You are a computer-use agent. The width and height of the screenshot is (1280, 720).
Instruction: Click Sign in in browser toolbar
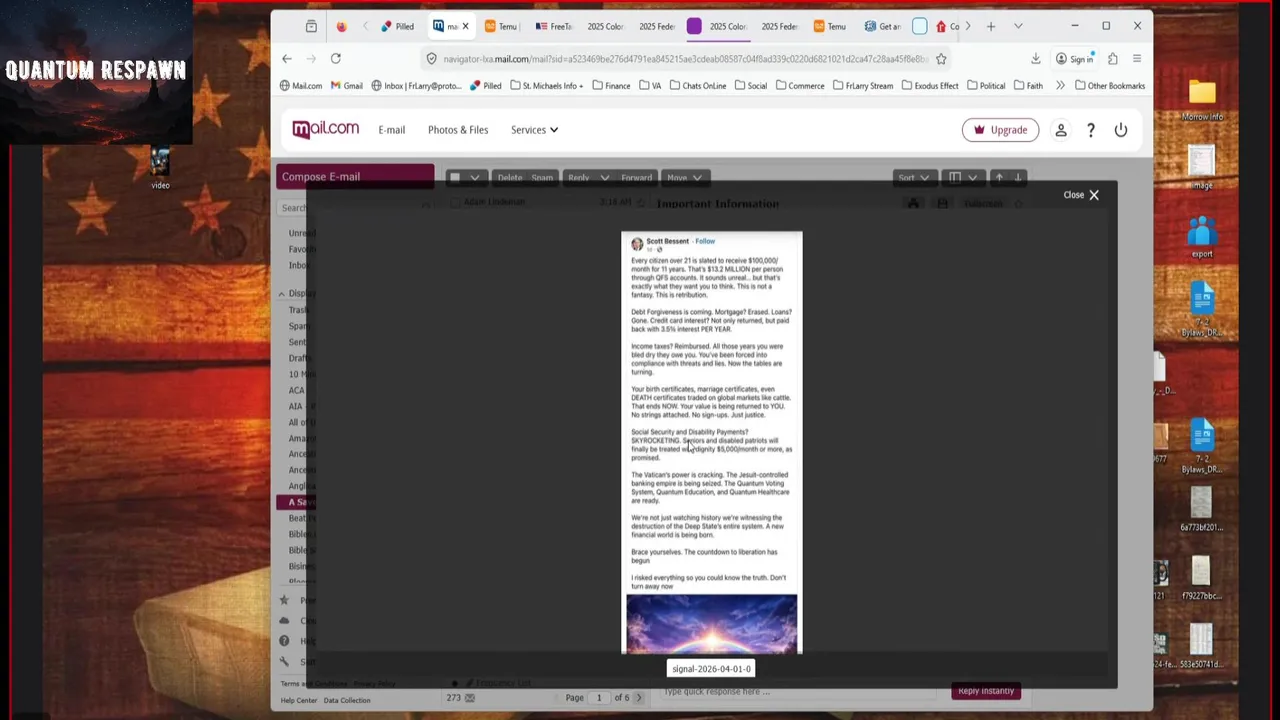(1075, 59)
